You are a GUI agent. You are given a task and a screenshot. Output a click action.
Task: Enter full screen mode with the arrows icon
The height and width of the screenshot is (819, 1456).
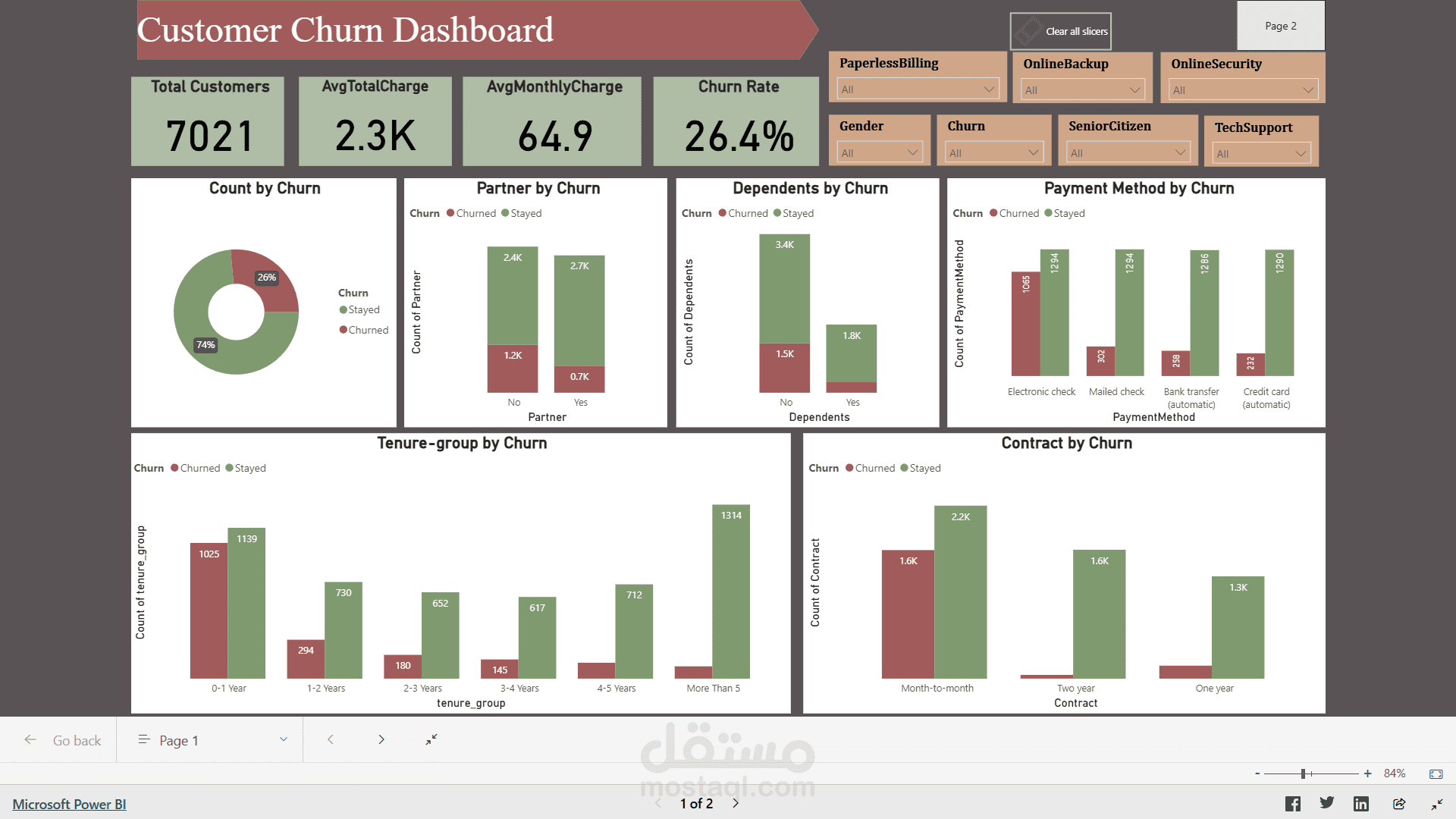coord(1437,804)
